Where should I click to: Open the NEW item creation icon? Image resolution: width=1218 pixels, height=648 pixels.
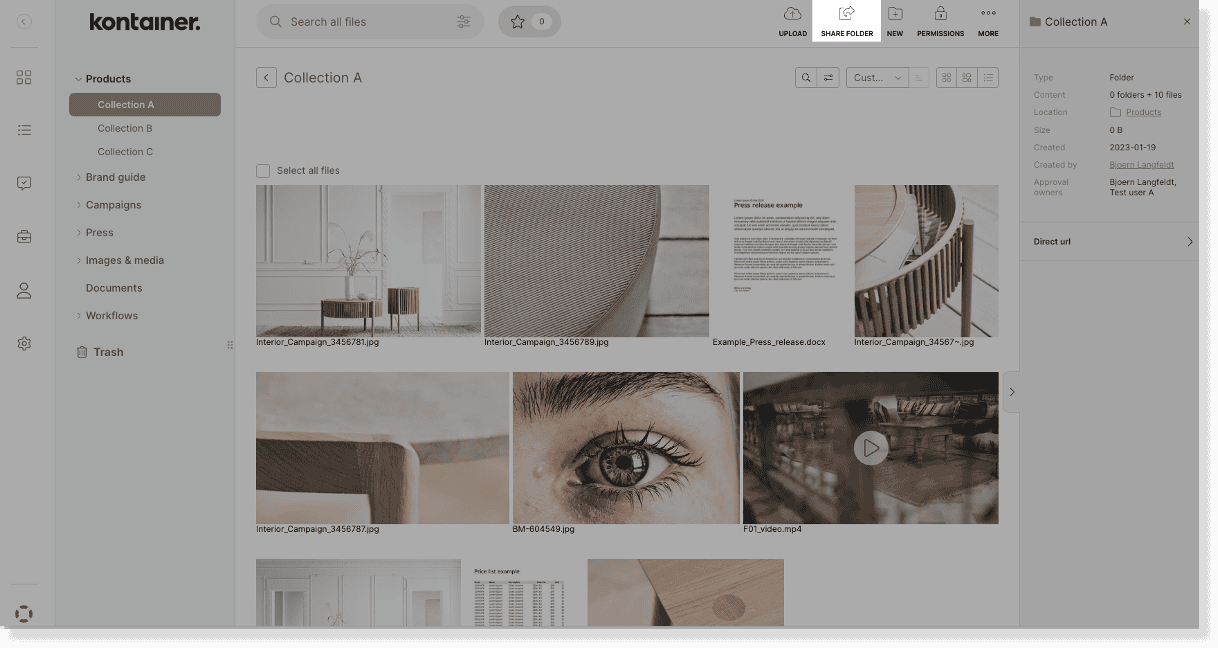894,20
